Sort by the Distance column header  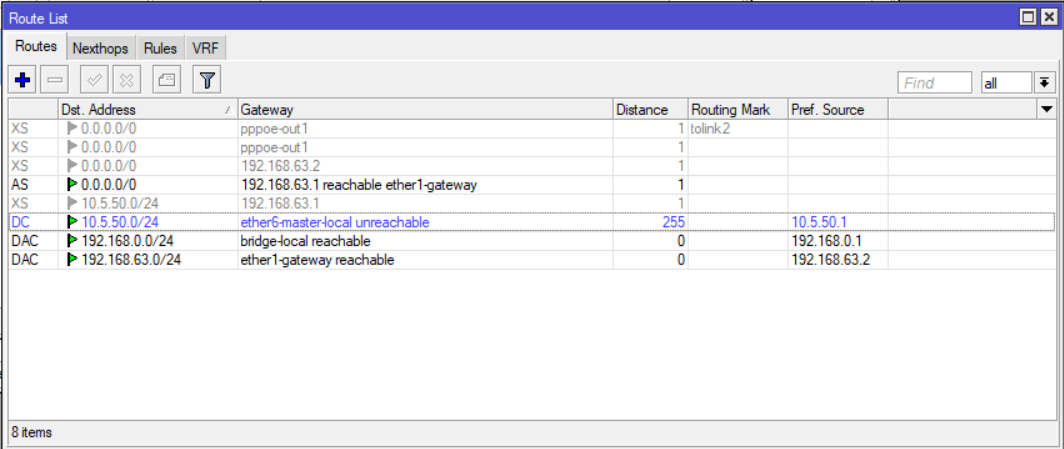click(651, 109)
